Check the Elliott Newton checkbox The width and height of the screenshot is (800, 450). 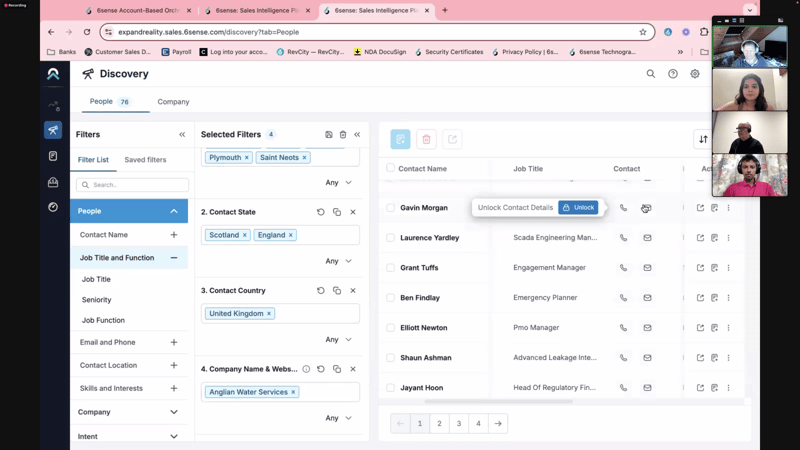(390, 328)
